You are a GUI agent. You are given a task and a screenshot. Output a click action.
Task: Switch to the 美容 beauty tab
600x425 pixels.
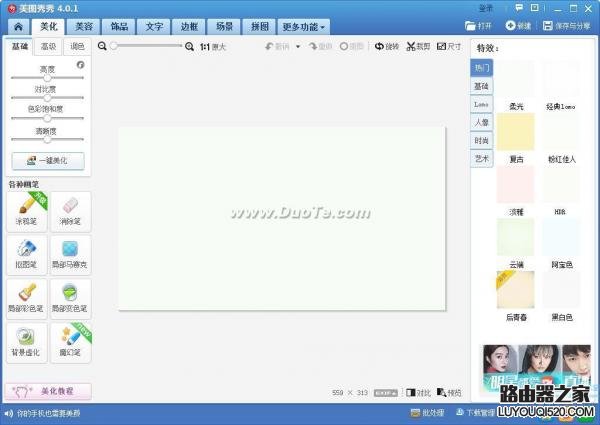coord(84,27)
